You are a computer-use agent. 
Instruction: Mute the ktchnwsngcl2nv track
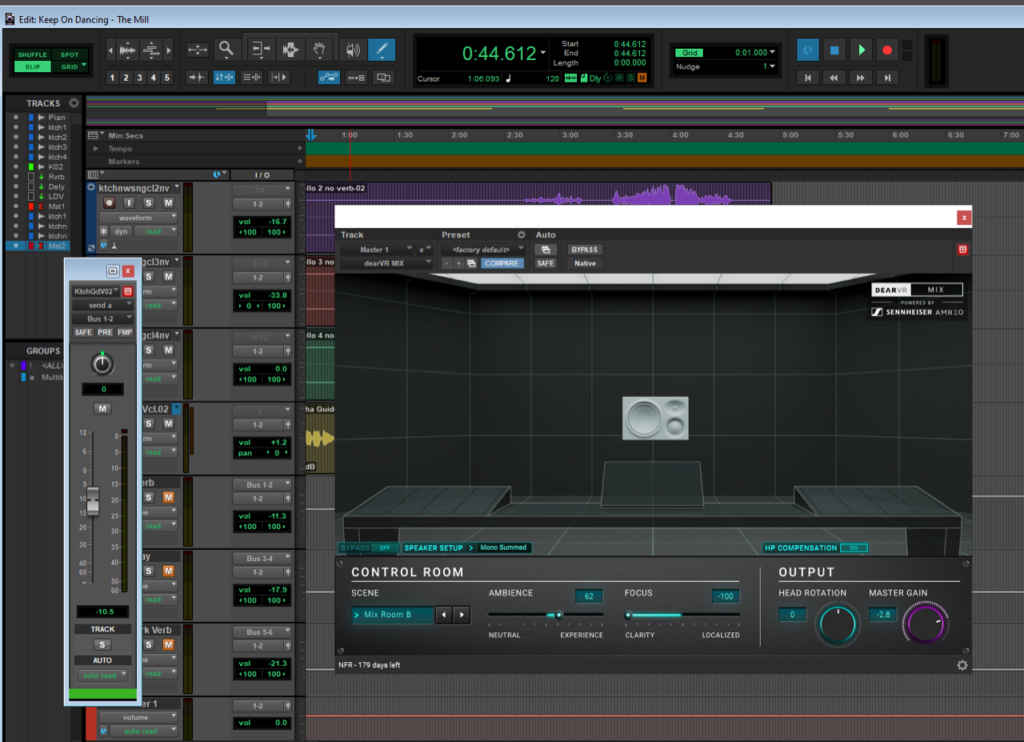click(x=168, y=203)
